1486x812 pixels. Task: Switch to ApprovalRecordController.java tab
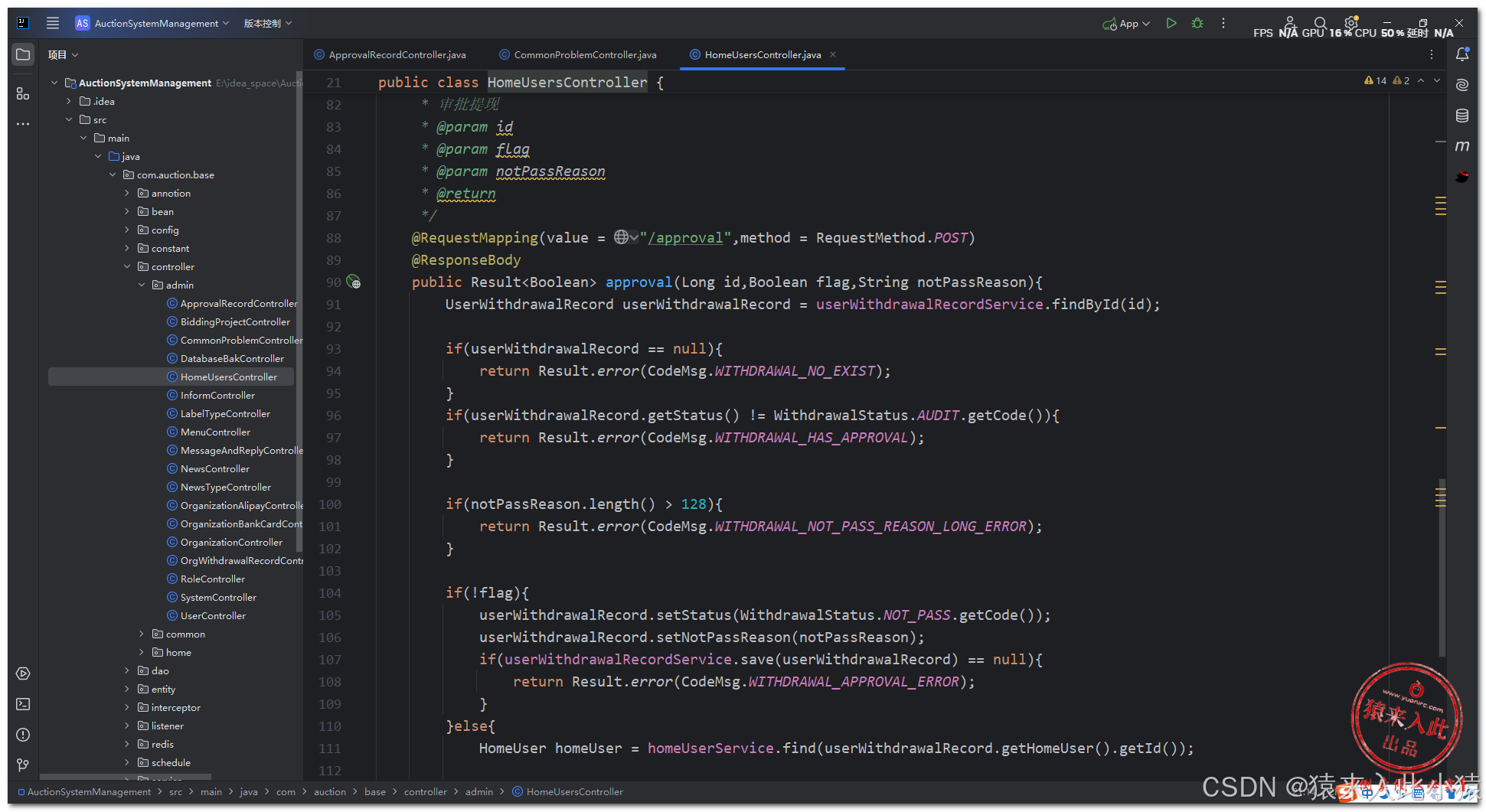click(390, 54)
